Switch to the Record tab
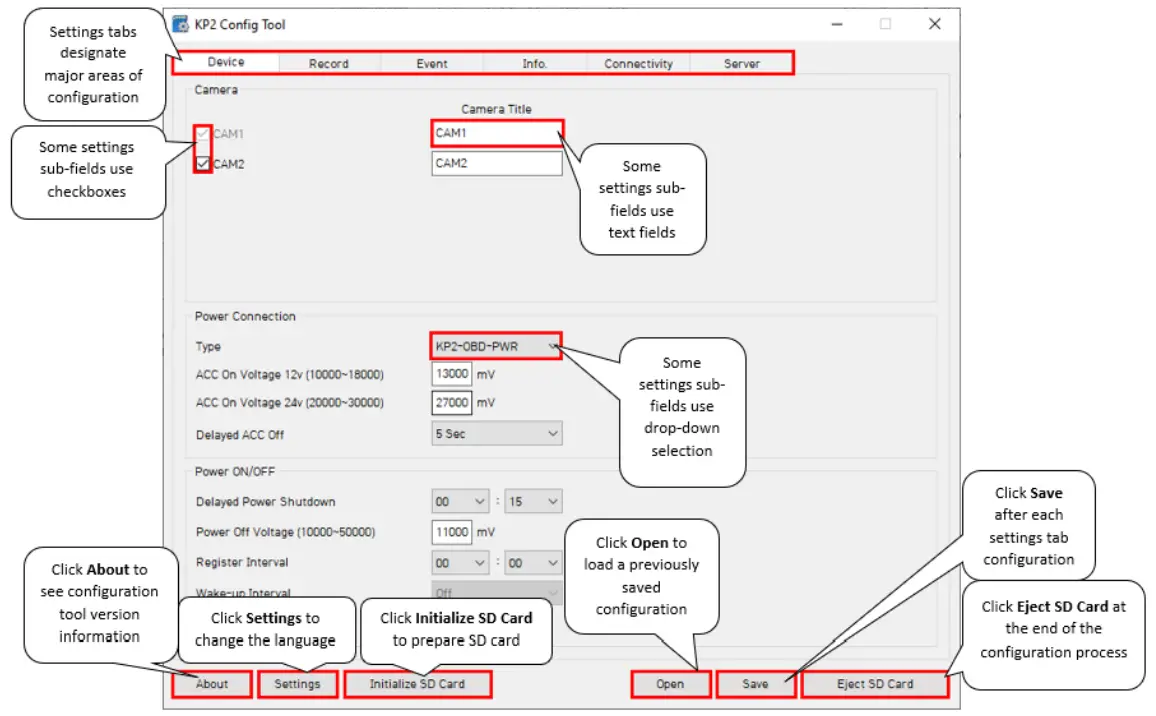 point(329,62)
